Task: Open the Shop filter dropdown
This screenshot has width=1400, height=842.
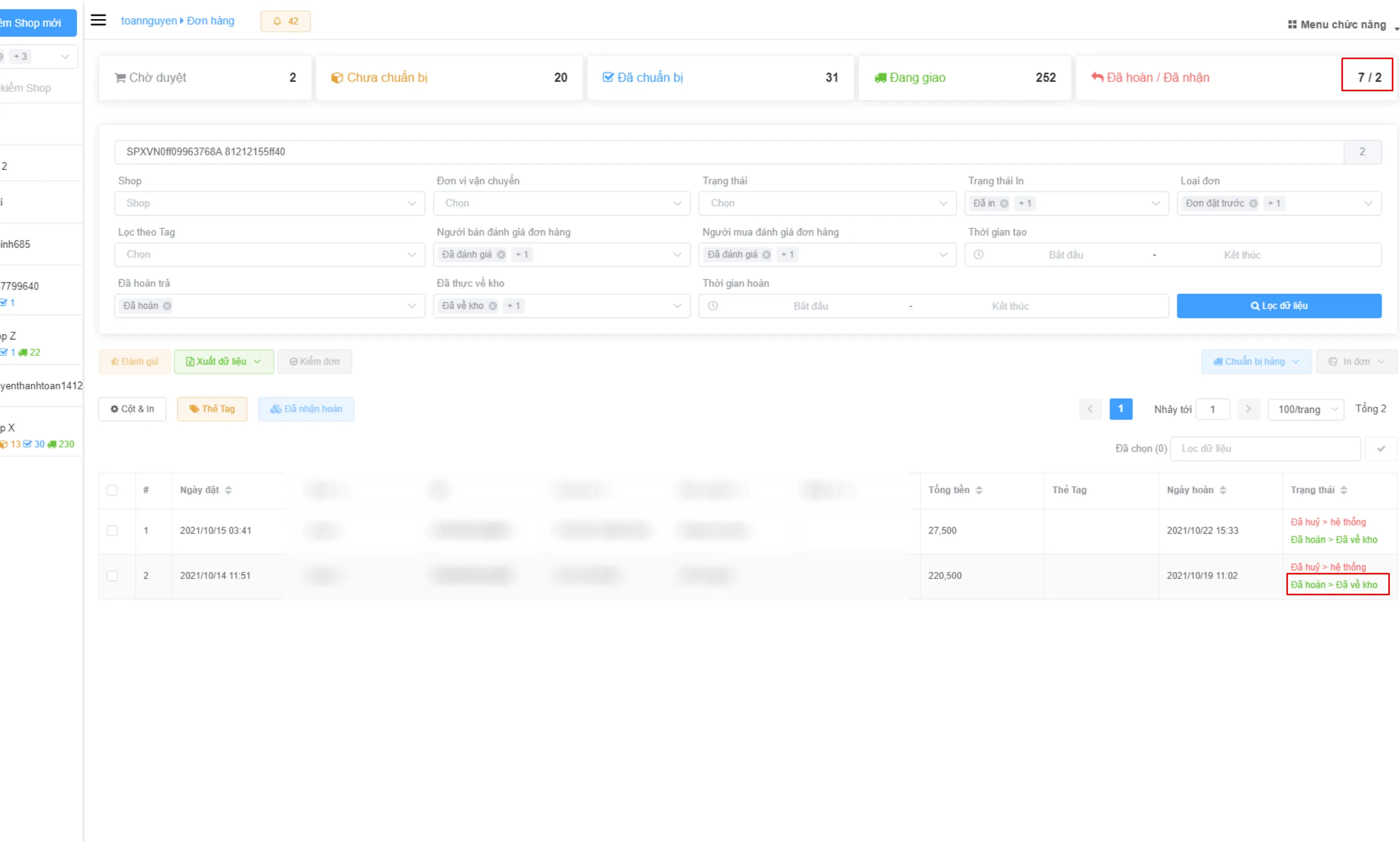Action: 270,203
